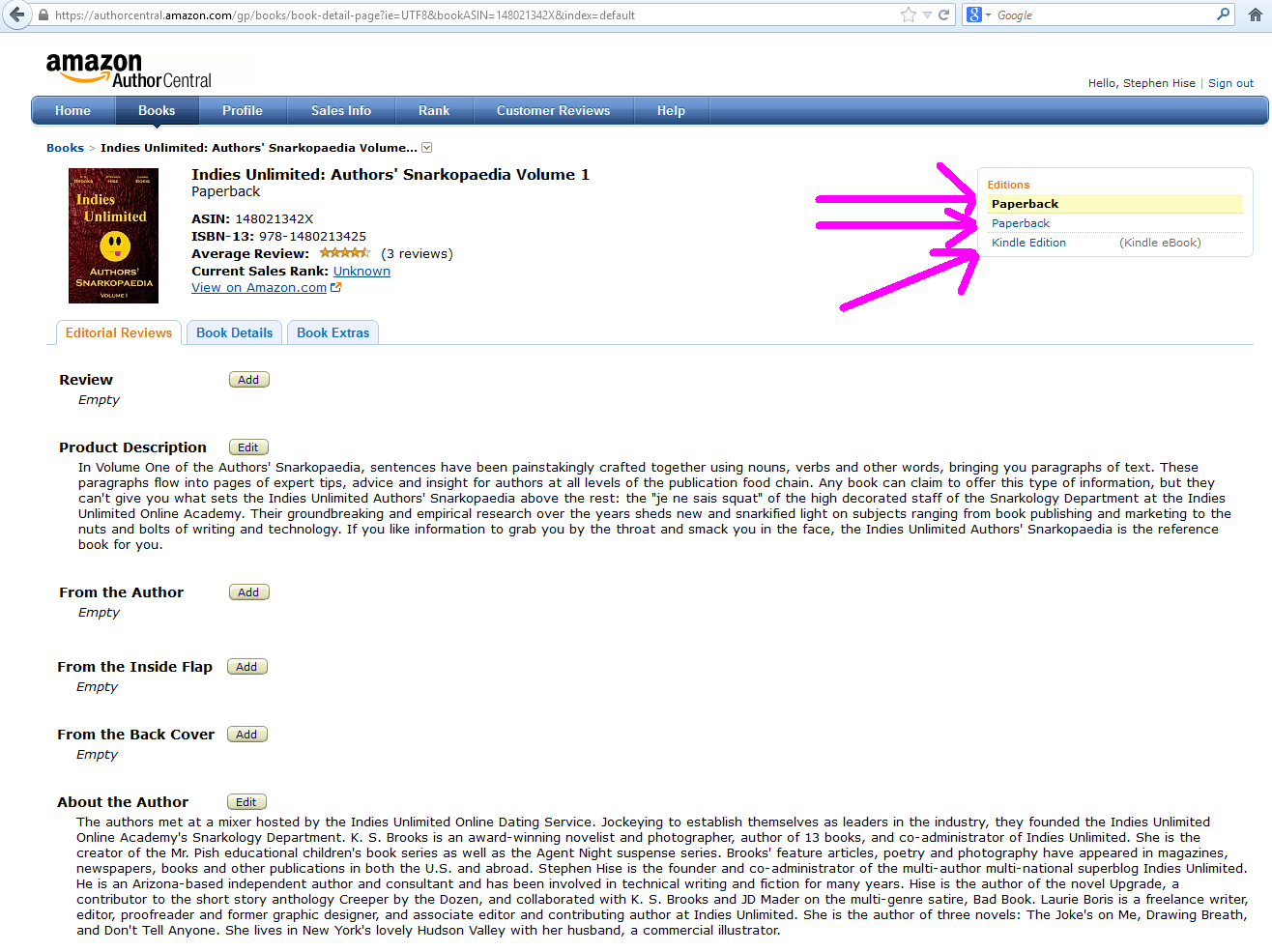Viewport: 1272px width, 952px height.
Task: Reload the page with the refresh icon
Action: pos(943,14)
